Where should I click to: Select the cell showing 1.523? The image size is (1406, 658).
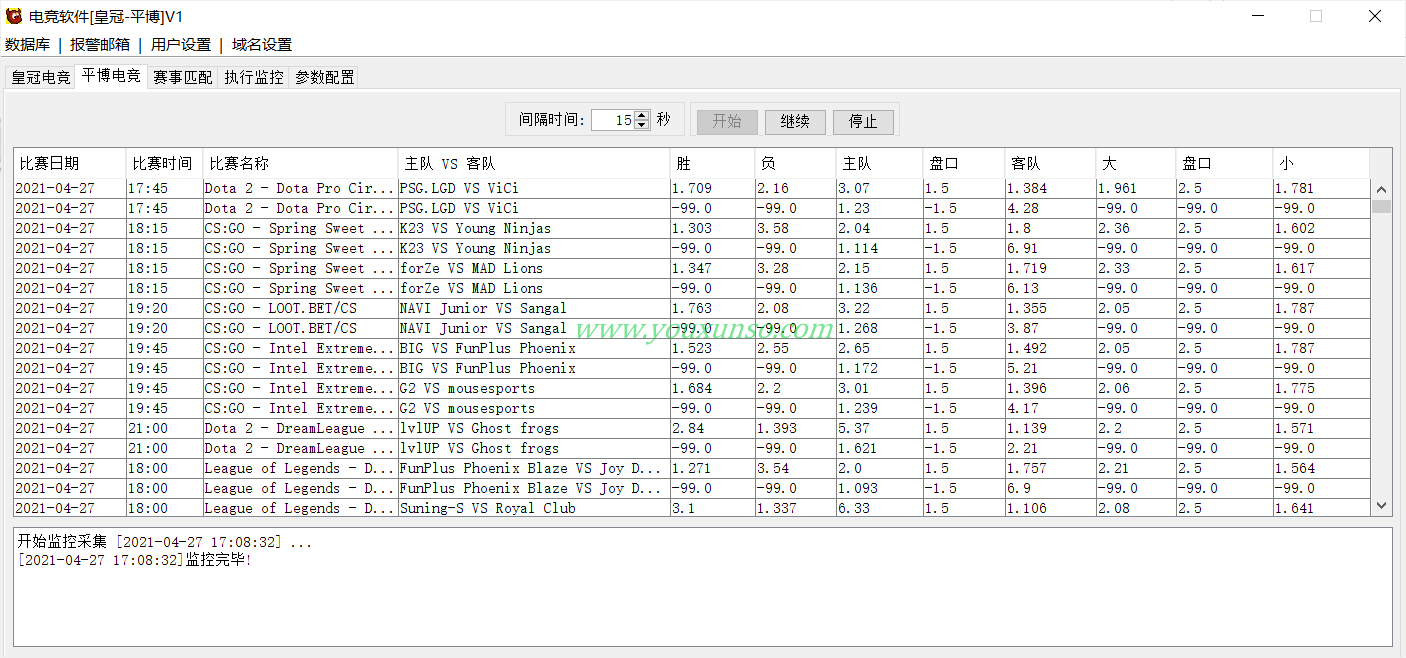(x=712, y=348)
